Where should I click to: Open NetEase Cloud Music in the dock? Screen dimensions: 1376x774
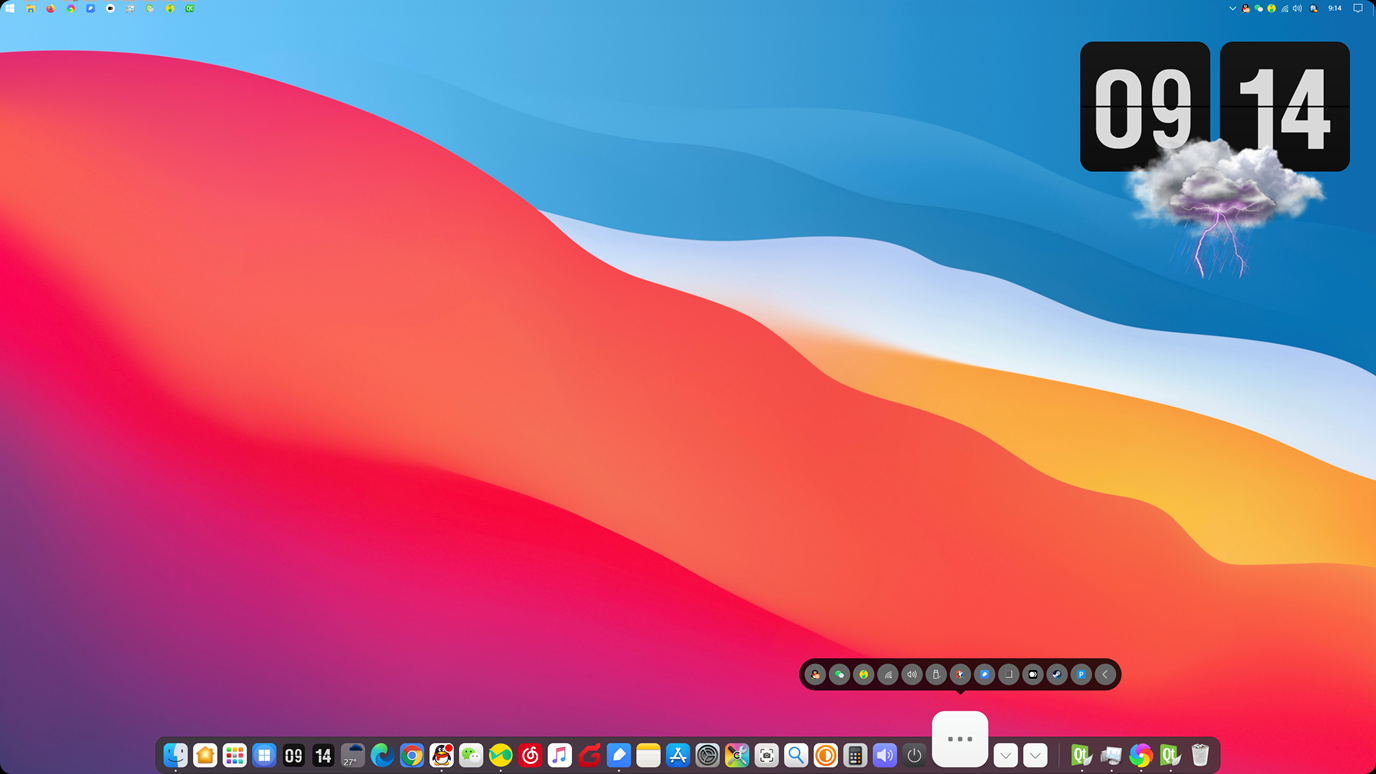click(530, 755)
